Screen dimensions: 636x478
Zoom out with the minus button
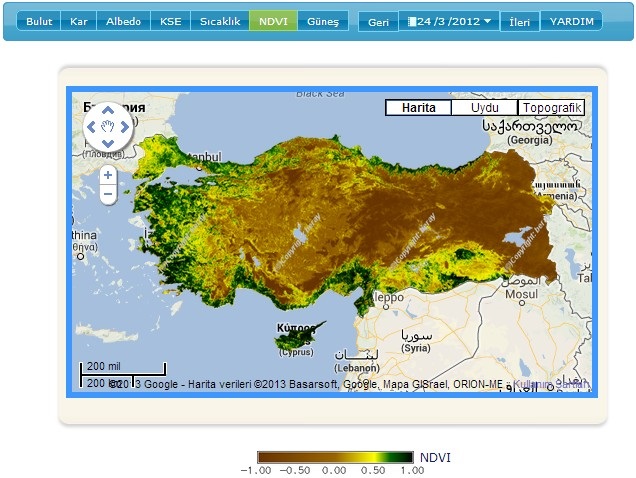(108, 194)
